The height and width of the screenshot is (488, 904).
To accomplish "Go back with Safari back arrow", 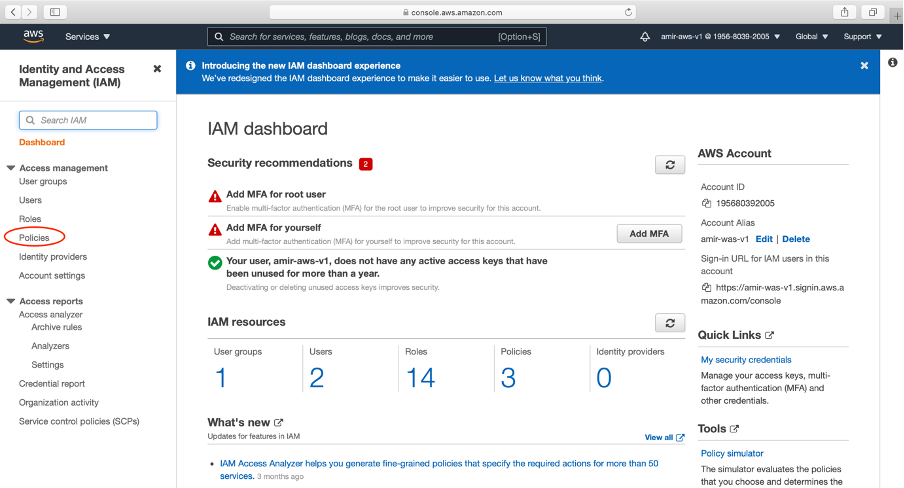I will click(13, 12).
